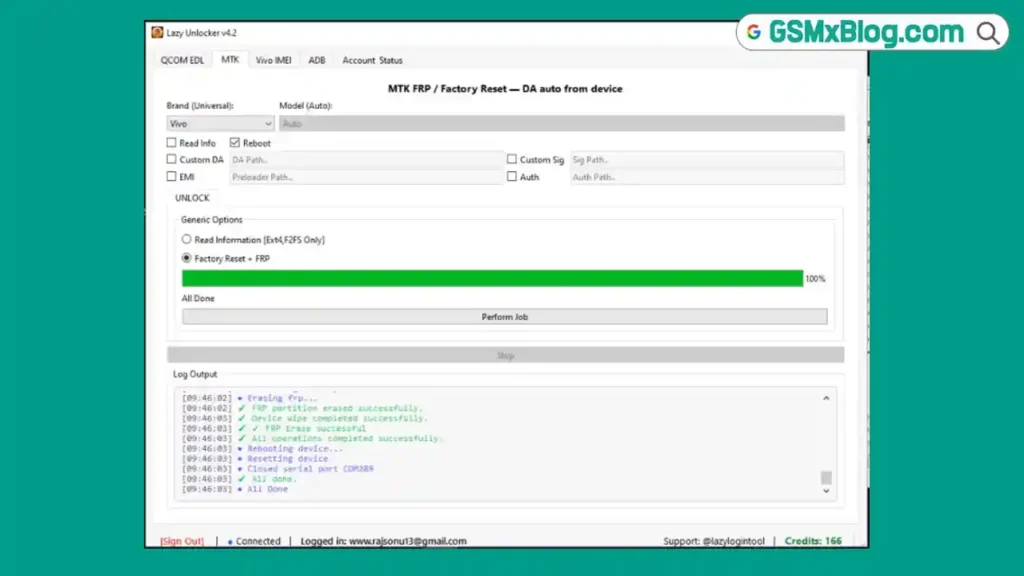Click the All Done status text
This screenshot has height=576, width=1024.
pyautogui.click(x=198, y=298)
